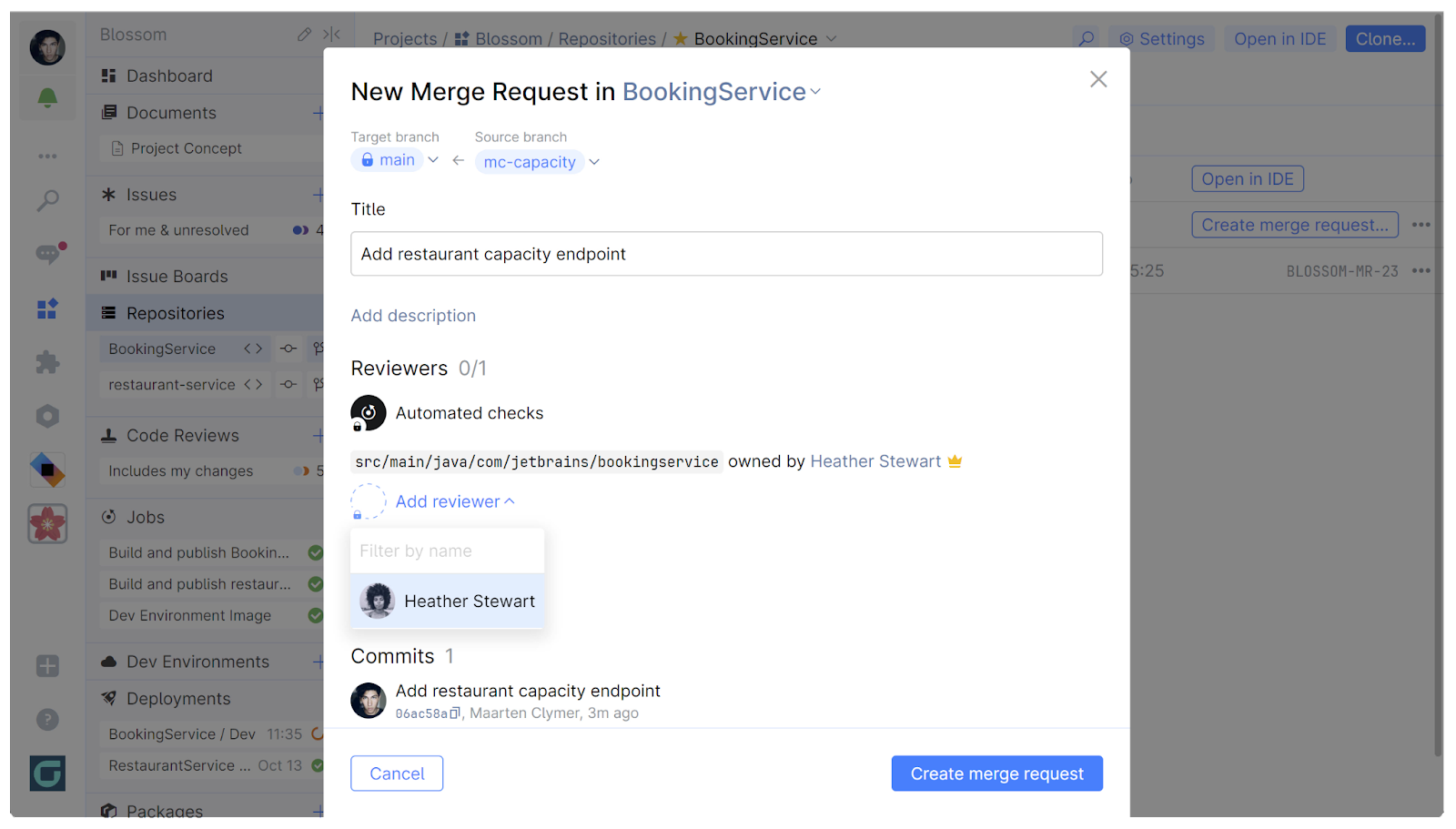Open Project Concept document

click(186, 148)
